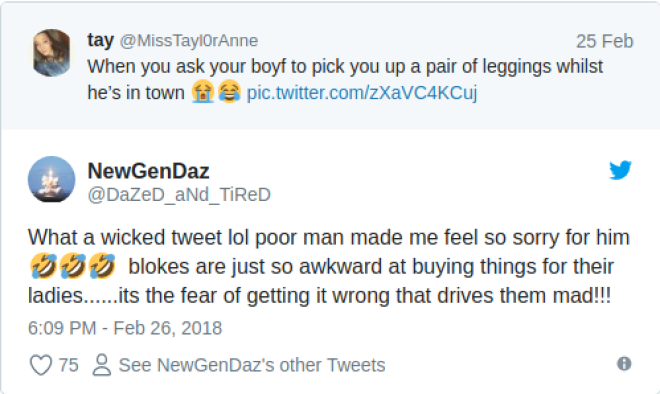Viewport: 660px width, 394px height.
Task: Open the tweet info icon
Action: 624,364
